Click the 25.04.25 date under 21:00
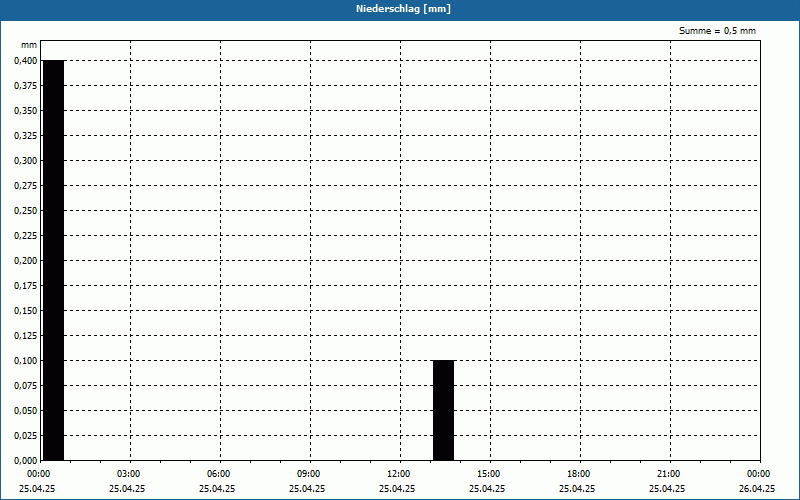 point(667,488)
